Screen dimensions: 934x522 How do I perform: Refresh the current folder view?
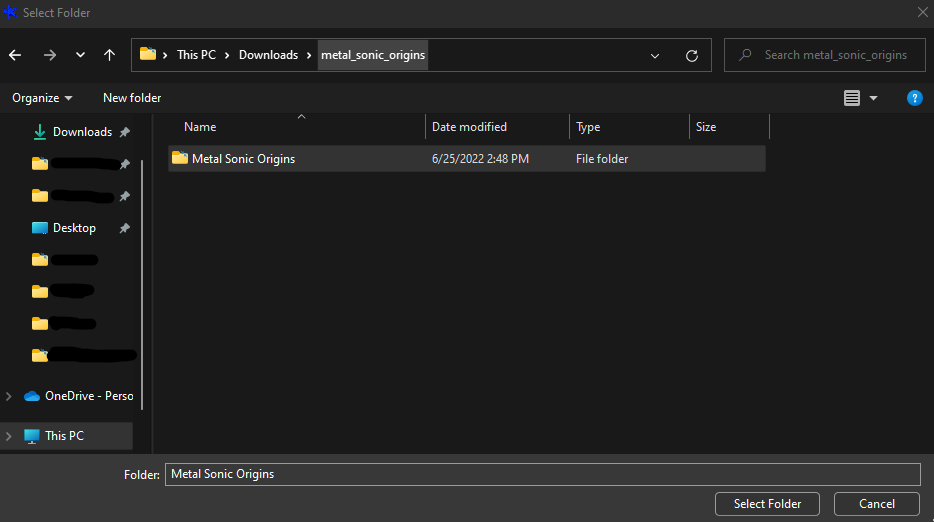(x=691, y=55)
